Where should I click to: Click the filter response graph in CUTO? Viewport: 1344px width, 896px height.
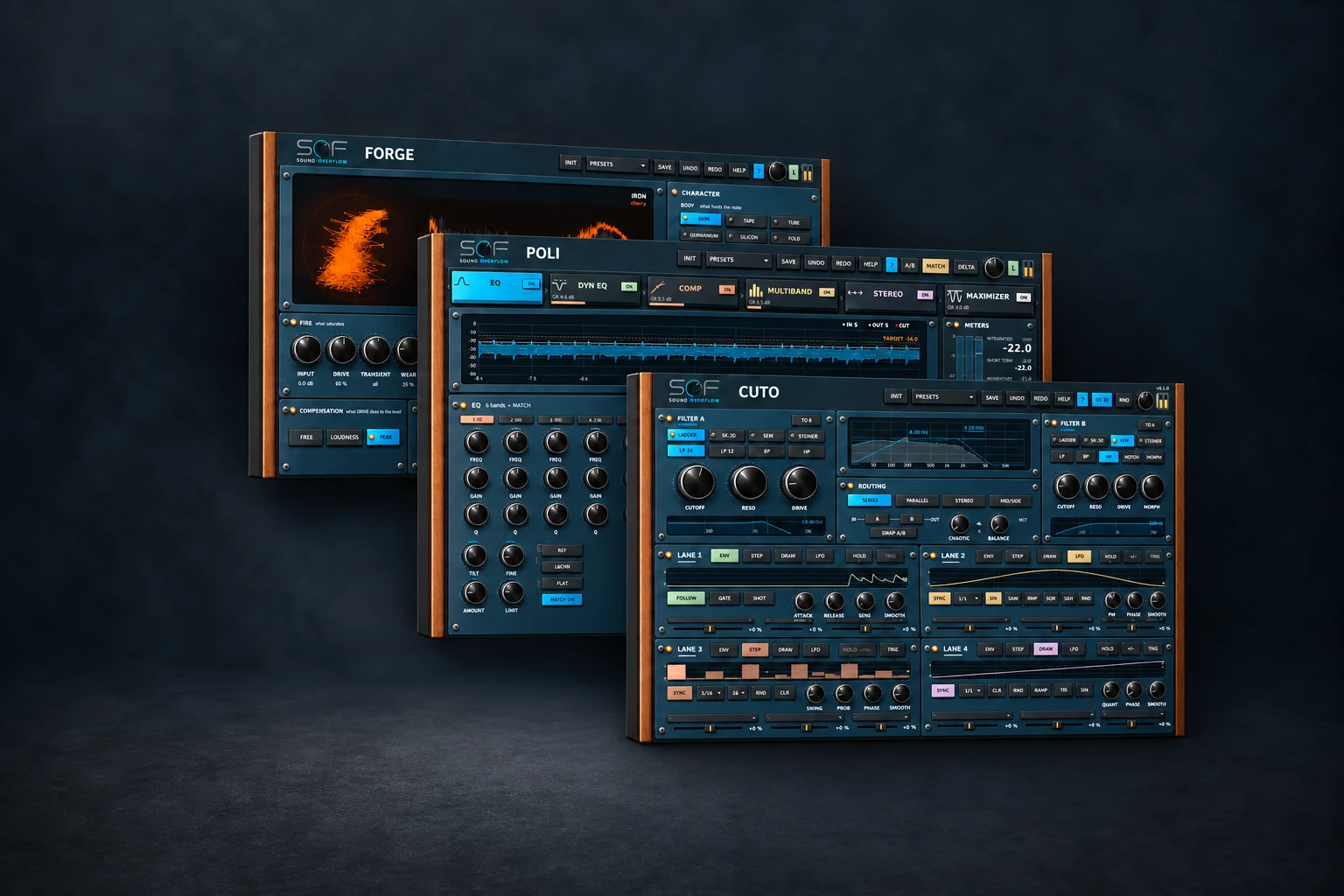(938, 443)
